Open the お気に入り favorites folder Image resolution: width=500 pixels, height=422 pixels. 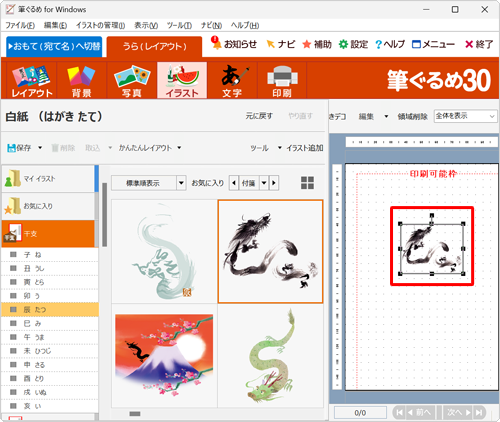48,206
